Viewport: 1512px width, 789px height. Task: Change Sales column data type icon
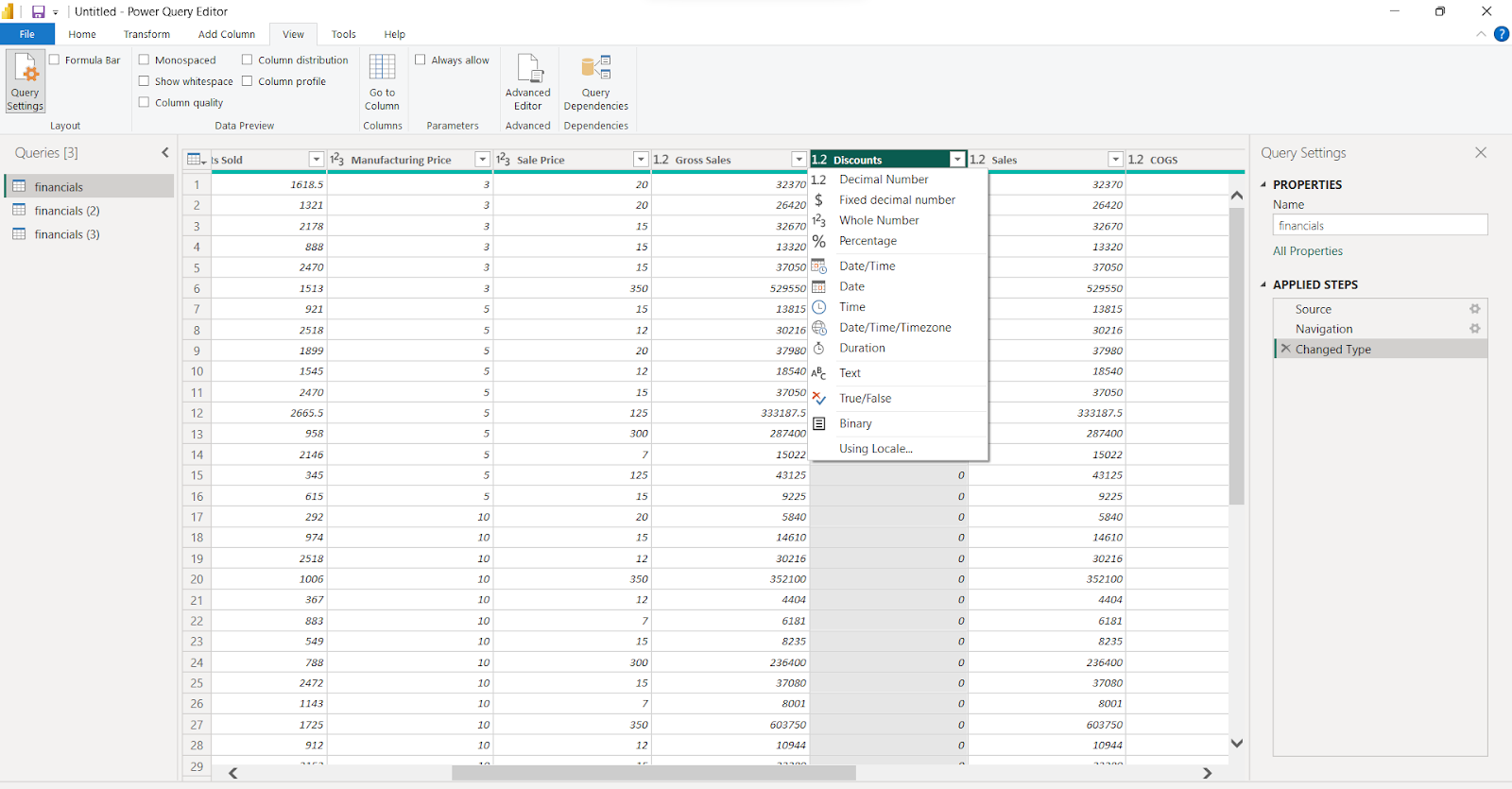977,160
